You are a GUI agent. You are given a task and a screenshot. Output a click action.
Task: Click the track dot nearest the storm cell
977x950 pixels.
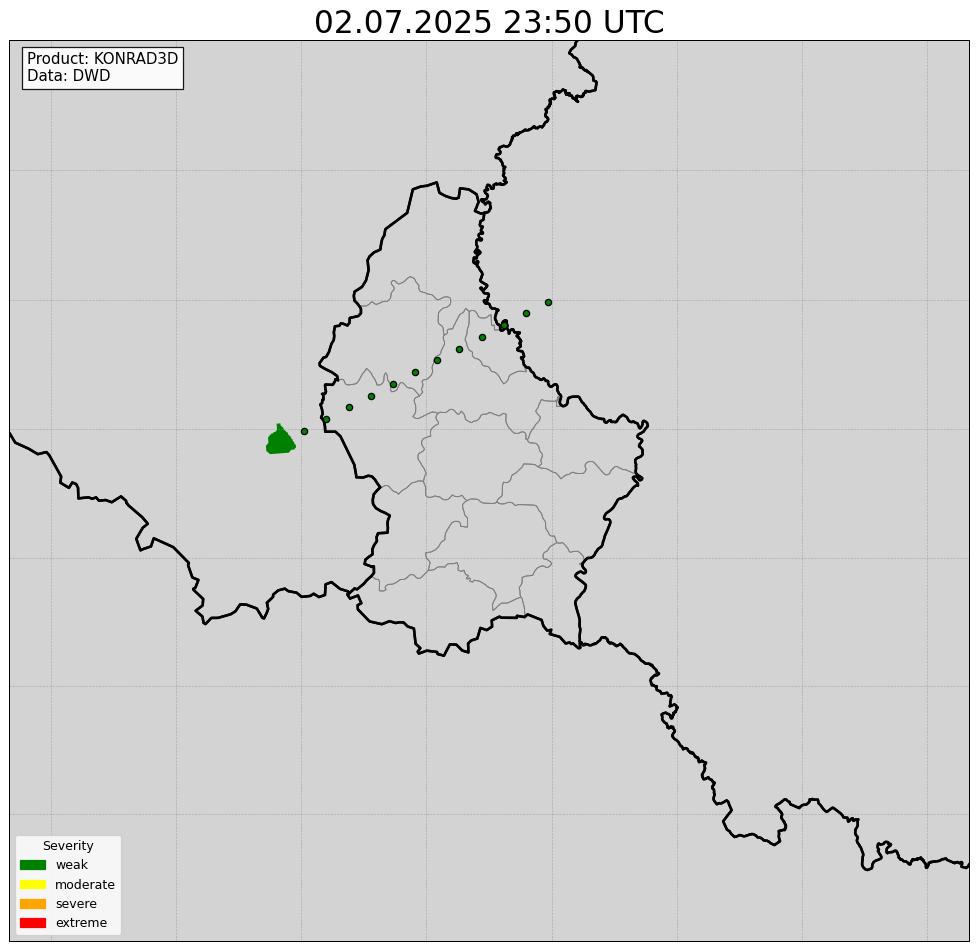304,431
